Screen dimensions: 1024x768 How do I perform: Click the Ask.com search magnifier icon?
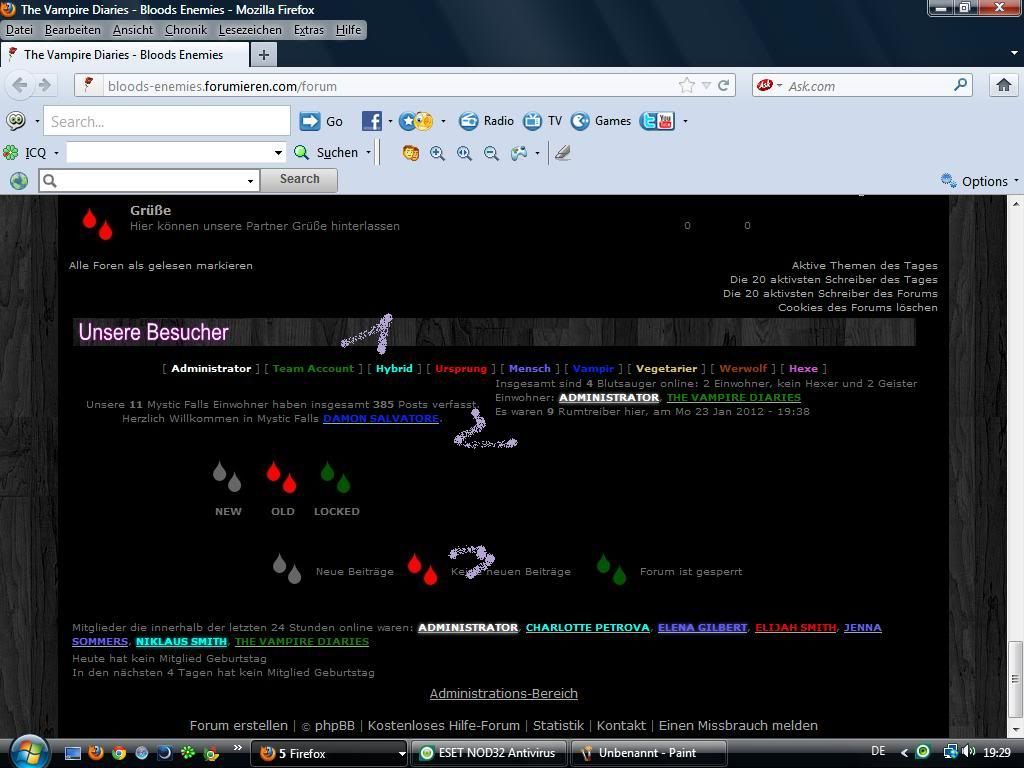tap(961, 85)
